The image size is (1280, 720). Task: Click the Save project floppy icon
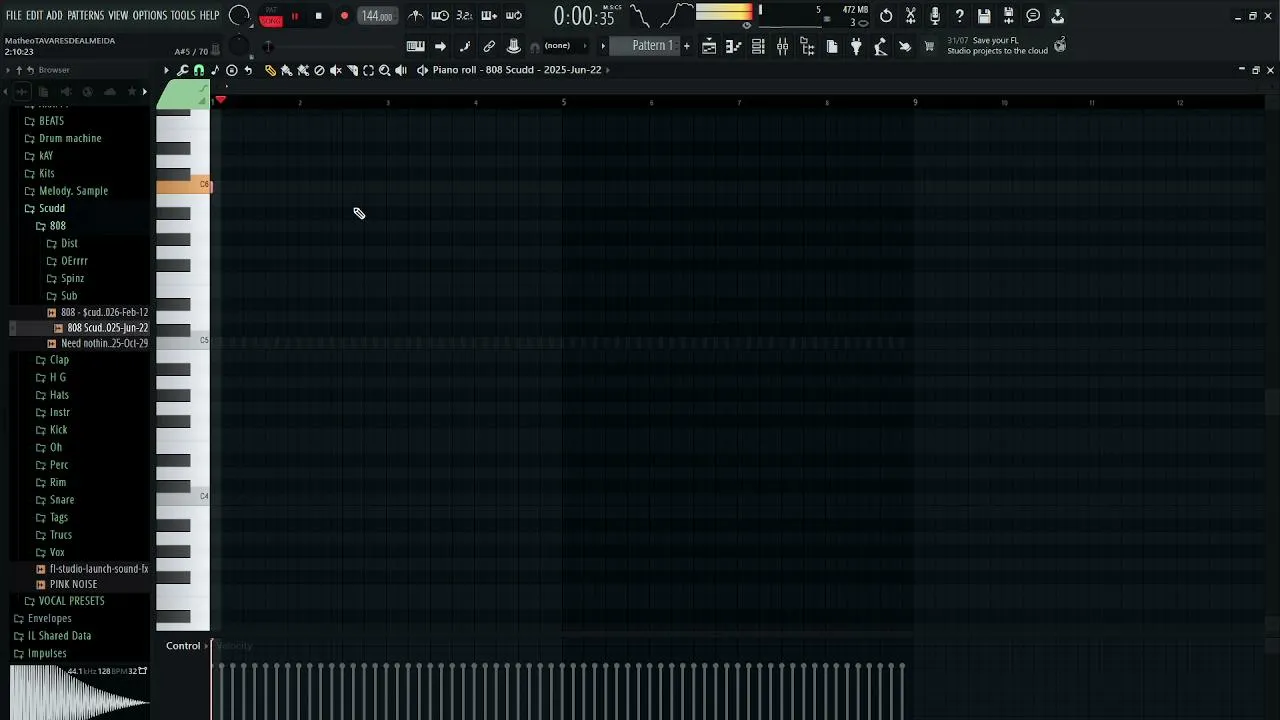tap(984, 16)
